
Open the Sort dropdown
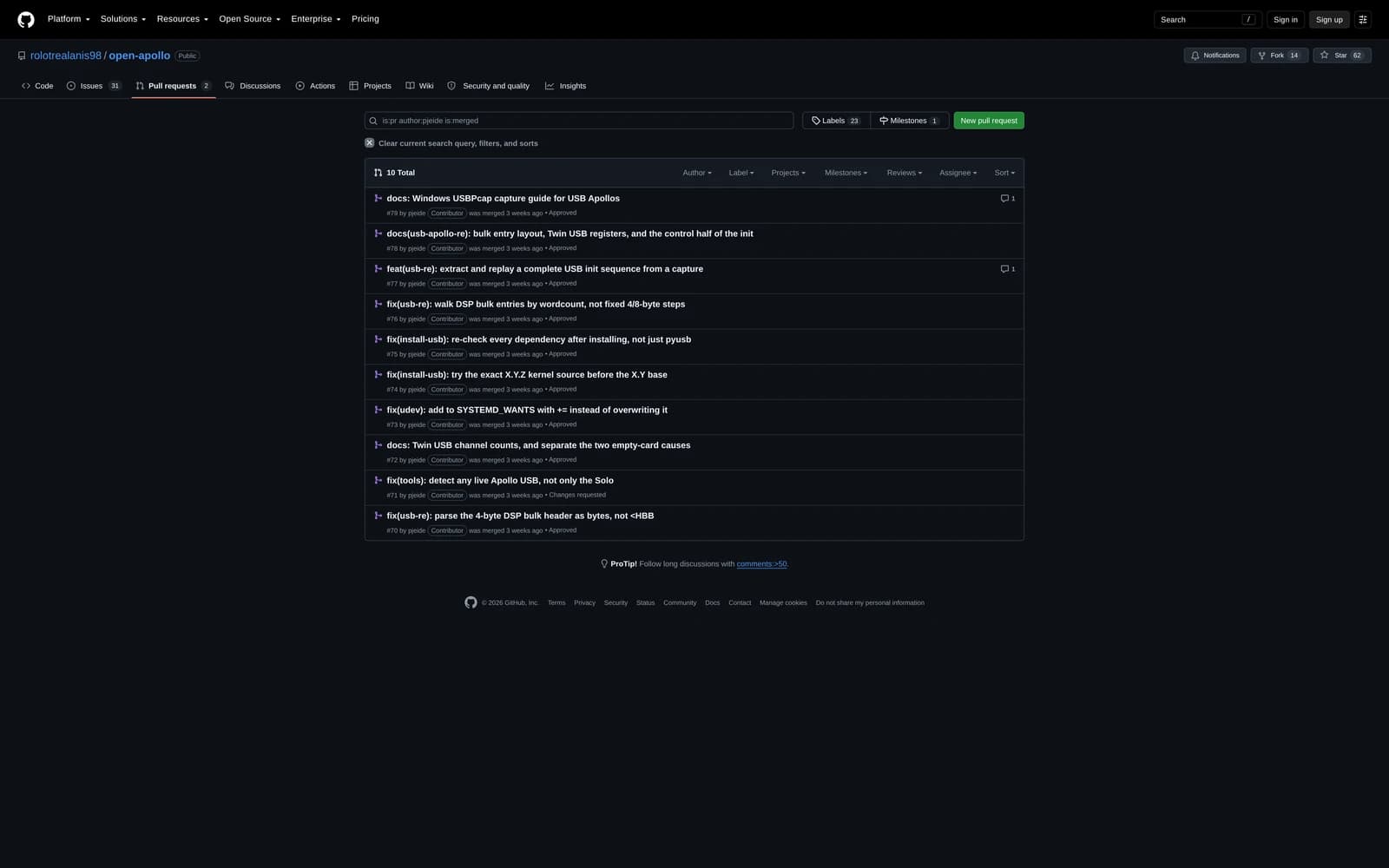point(1004,173)
